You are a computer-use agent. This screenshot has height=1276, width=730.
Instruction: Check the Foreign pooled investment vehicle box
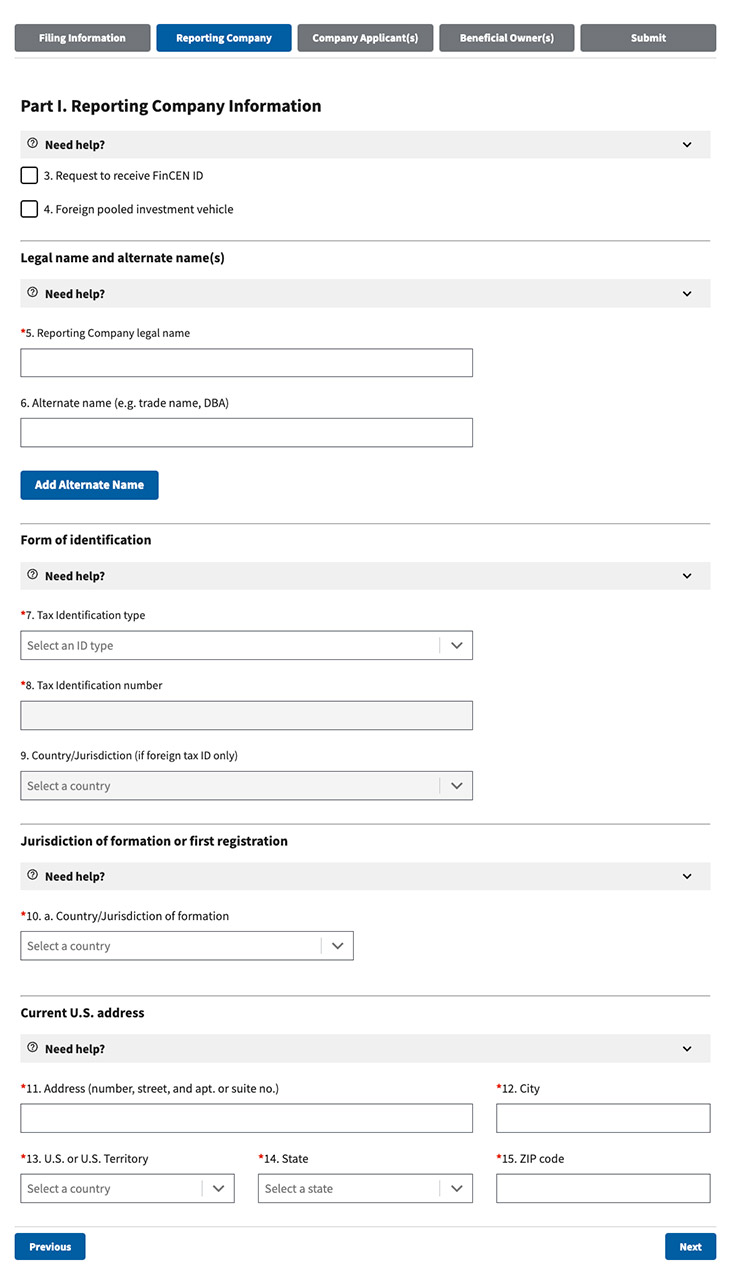tap(29, 208)
